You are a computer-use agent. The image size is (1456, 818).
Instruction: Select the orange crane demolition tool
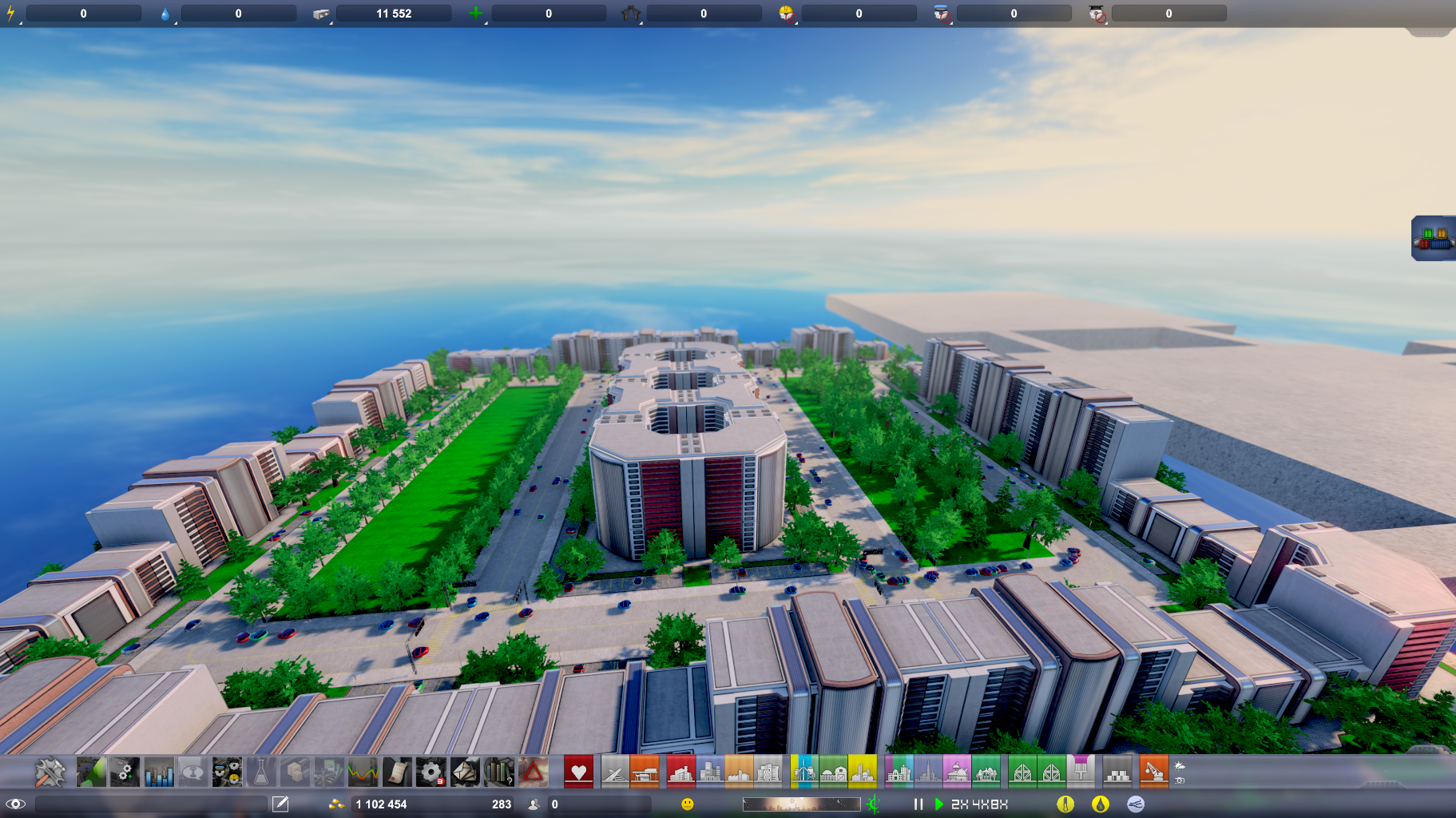[x=1153, y=772]
